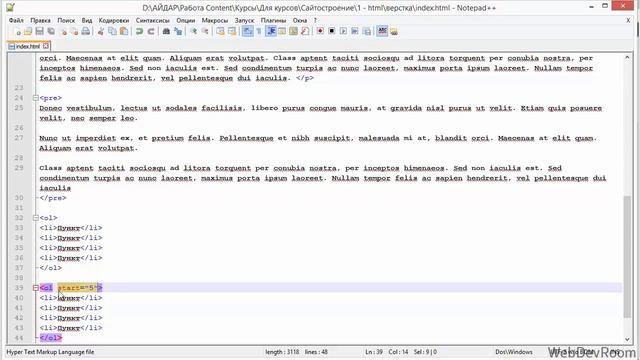The image size is (640, 360).
Task: Play back the recorded macro icon
Action: [x=343, y=31]
